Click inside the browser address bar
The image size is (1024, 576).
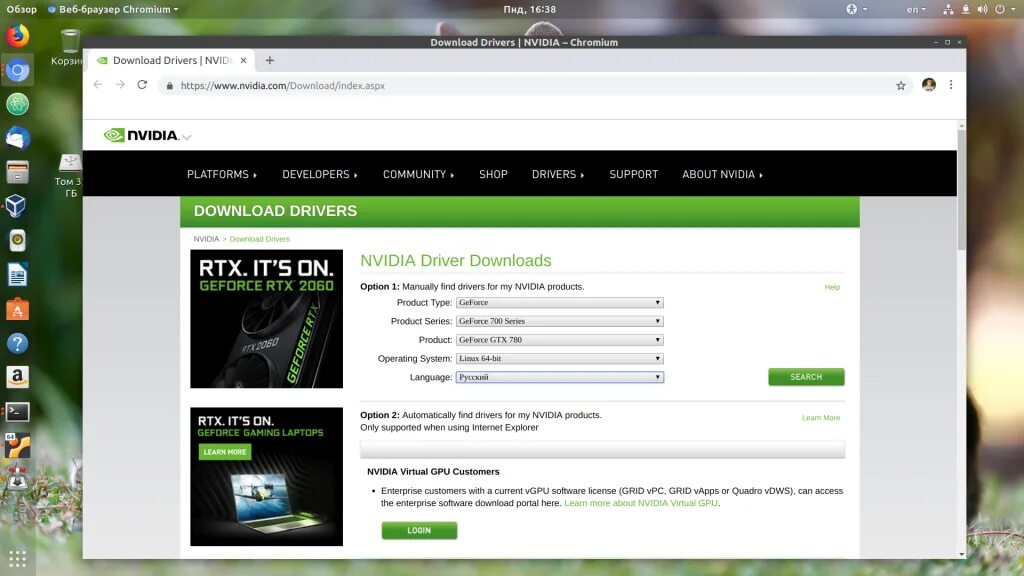tap(400, 85)
